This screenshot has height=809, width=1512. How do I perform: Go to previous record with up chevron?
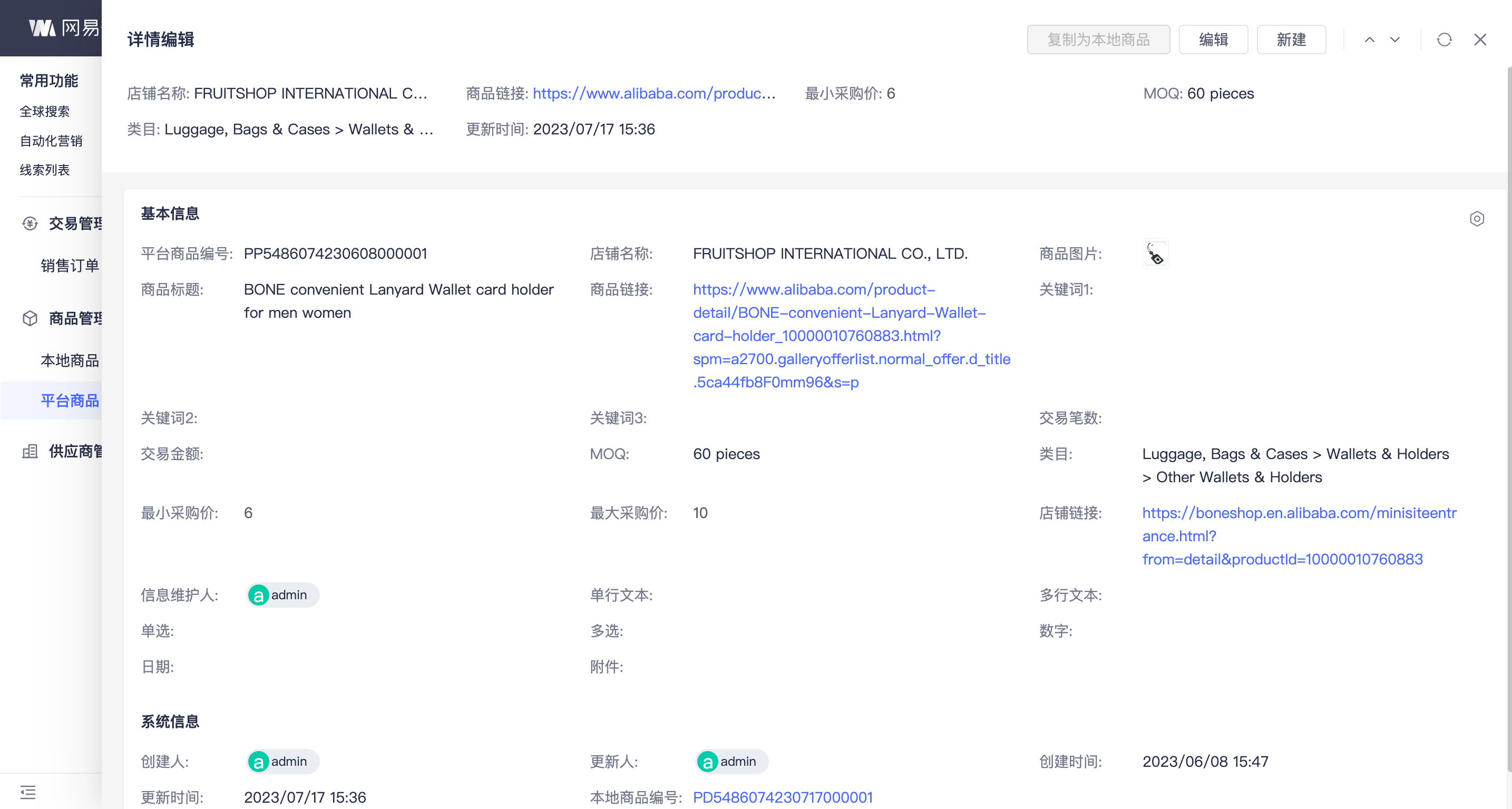1369,40
